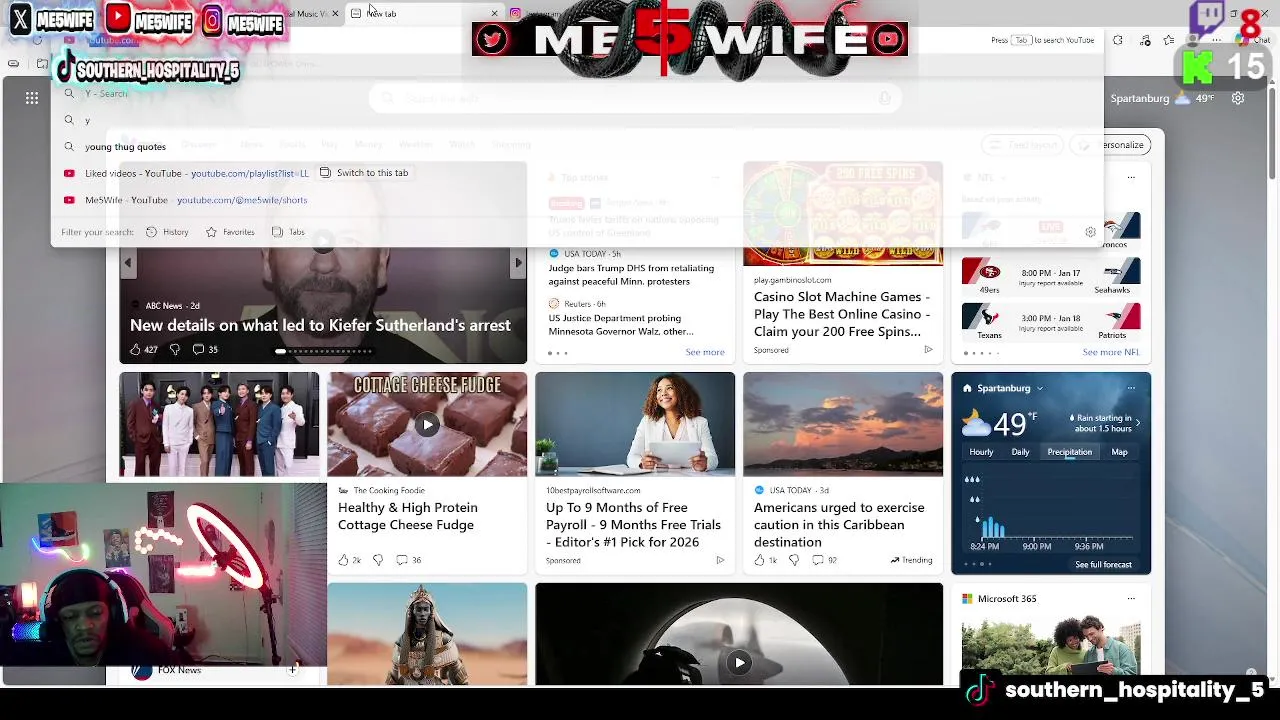Click the carousel page indicator dots
This screenshot has width=1280, height=720.
[324, 351]
